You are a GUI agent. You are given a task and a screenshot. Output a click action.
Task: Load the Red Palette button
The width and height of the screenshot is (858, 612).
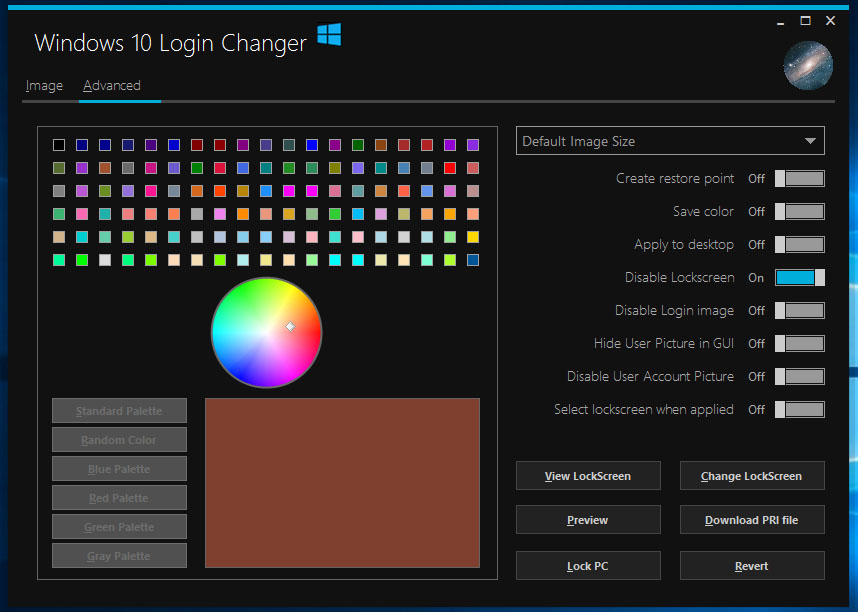[x=119, y=498]
